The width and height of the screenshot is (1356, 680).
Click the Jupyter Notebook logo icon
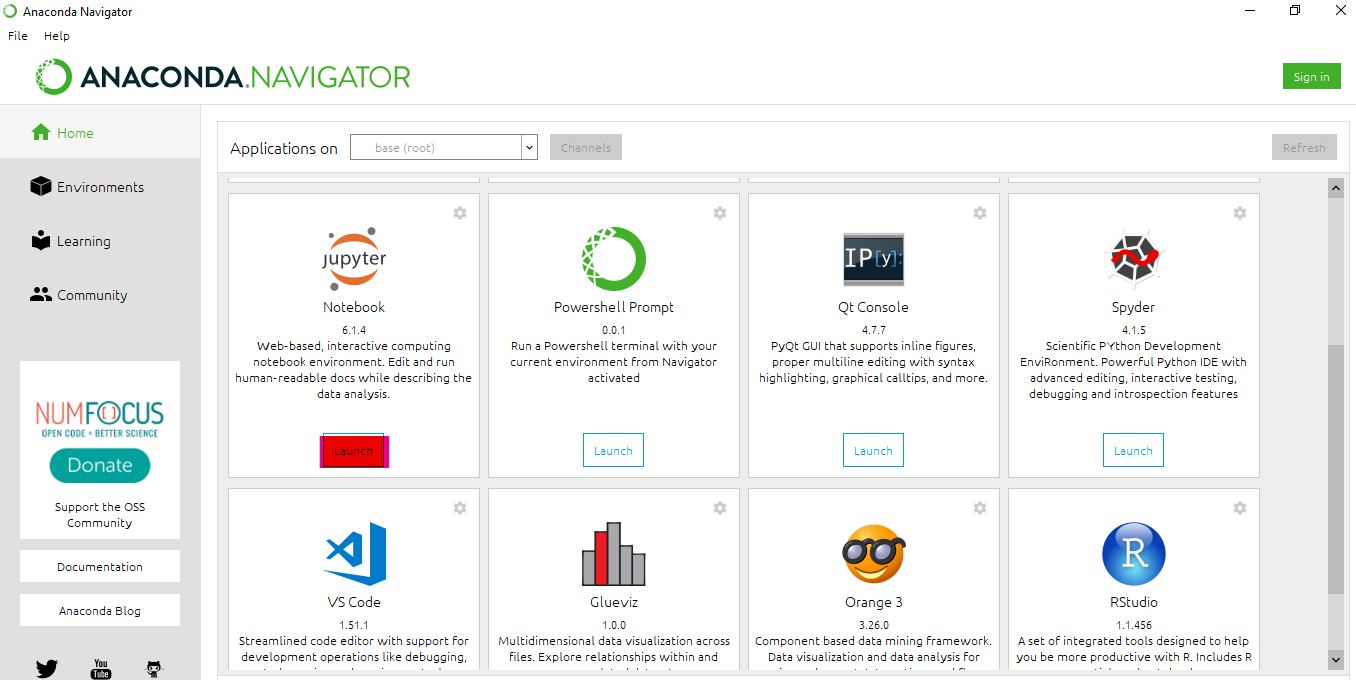click(354, 259)
